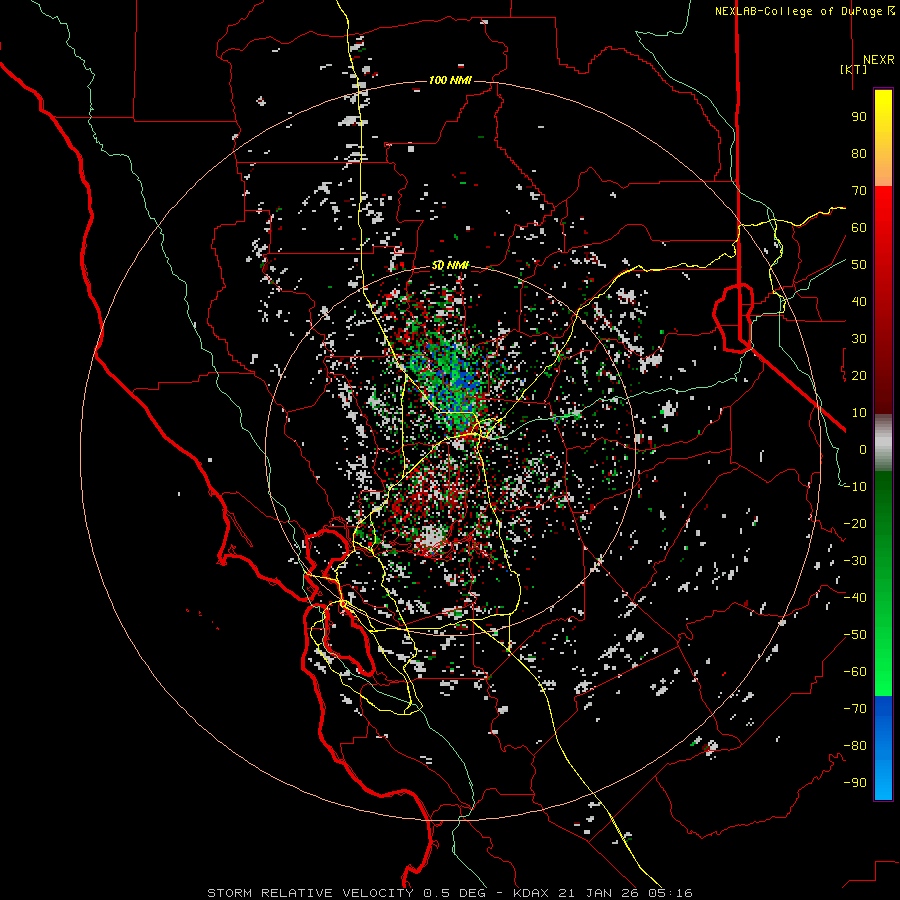Click the 70 value on the velocity scale
This screenshot has width=900, height=900.
tap(859, 191)
